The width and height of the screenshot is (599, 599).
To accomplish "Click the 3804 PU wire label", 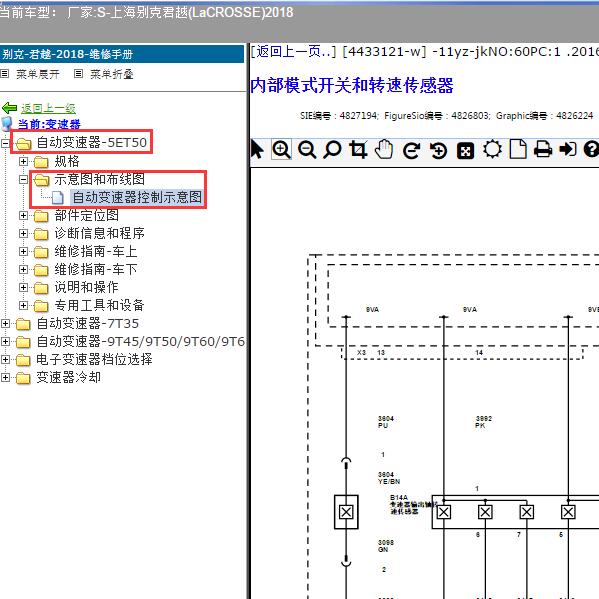I will [x=385, y=422].
